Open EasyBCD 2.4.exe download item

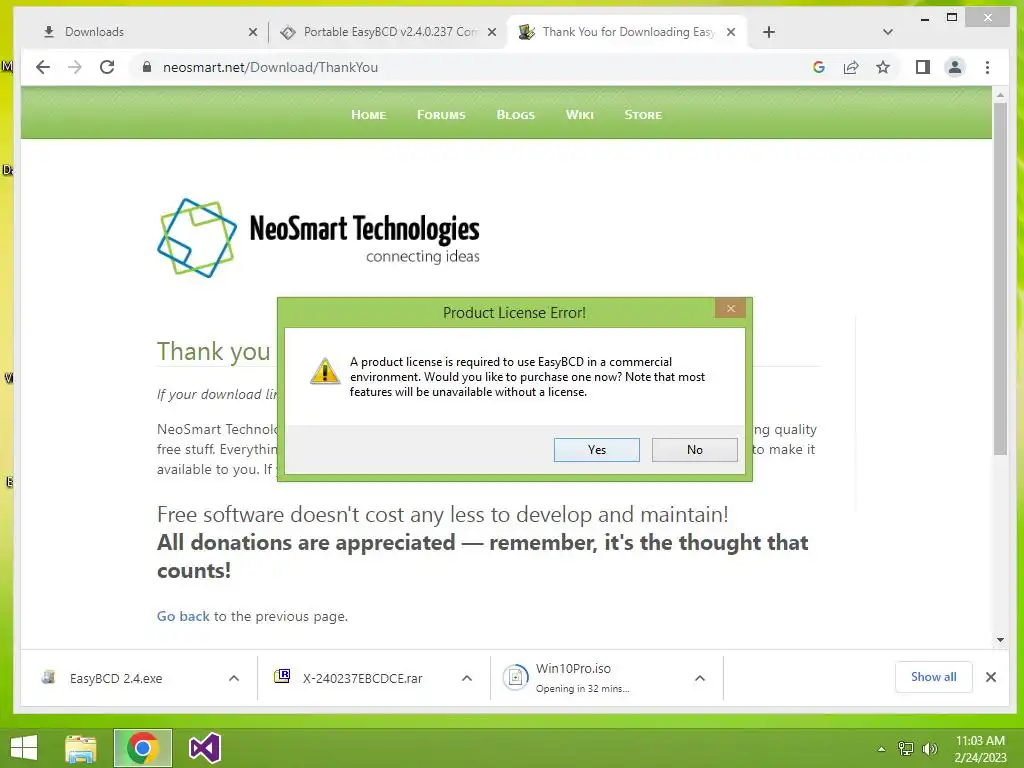pos(116,679)
